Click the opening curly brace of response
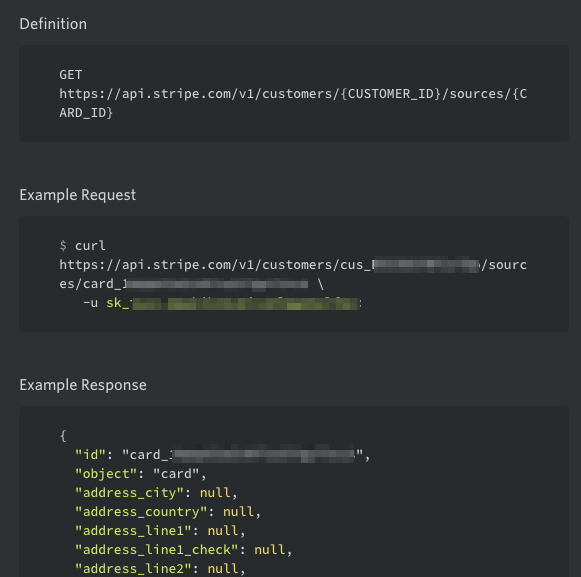This screenshot has width=581, height=577. point(63,436)
